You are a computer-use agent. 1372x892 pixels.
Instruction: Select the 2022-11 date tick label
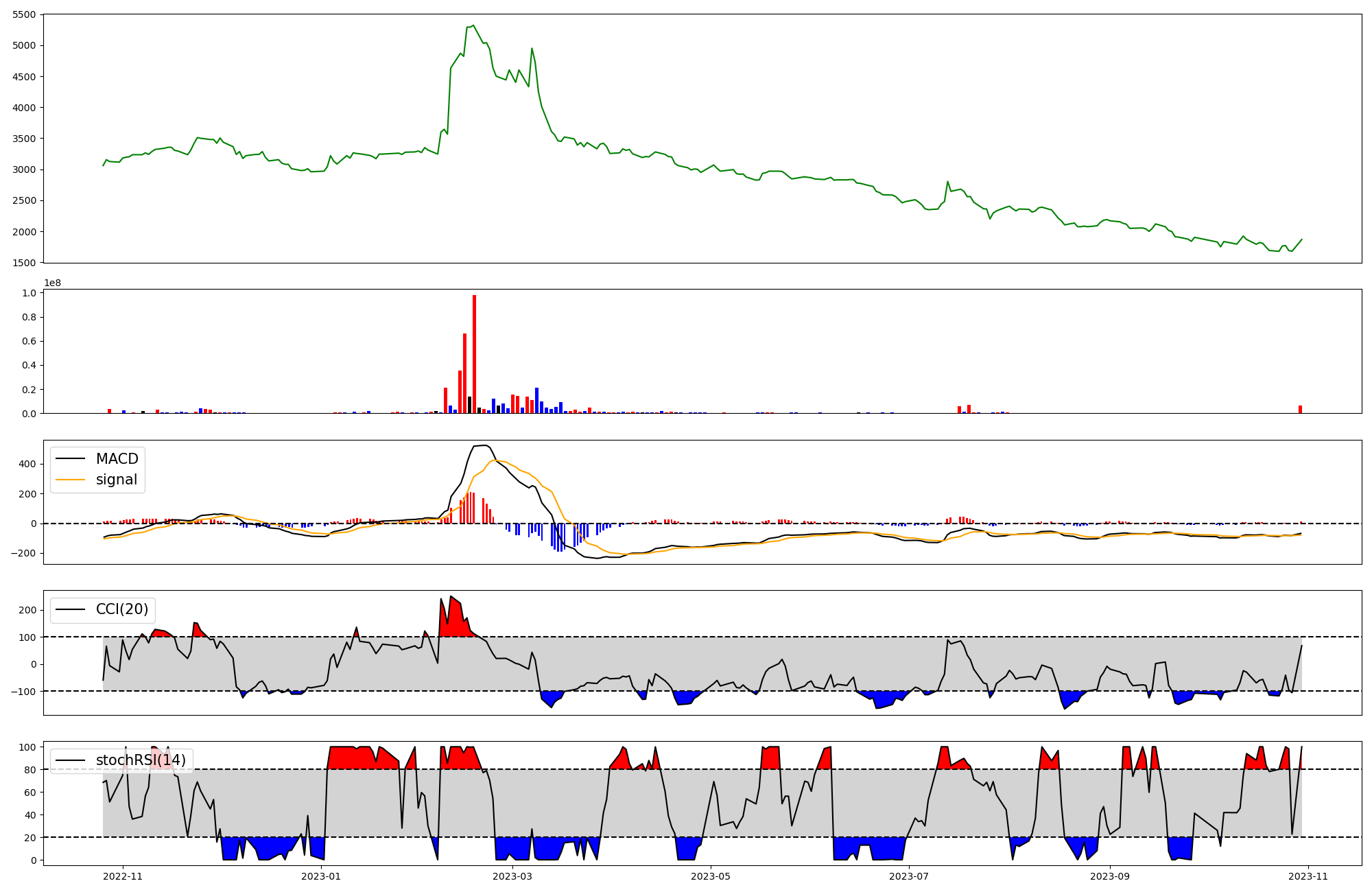click(x=123, y=876)
